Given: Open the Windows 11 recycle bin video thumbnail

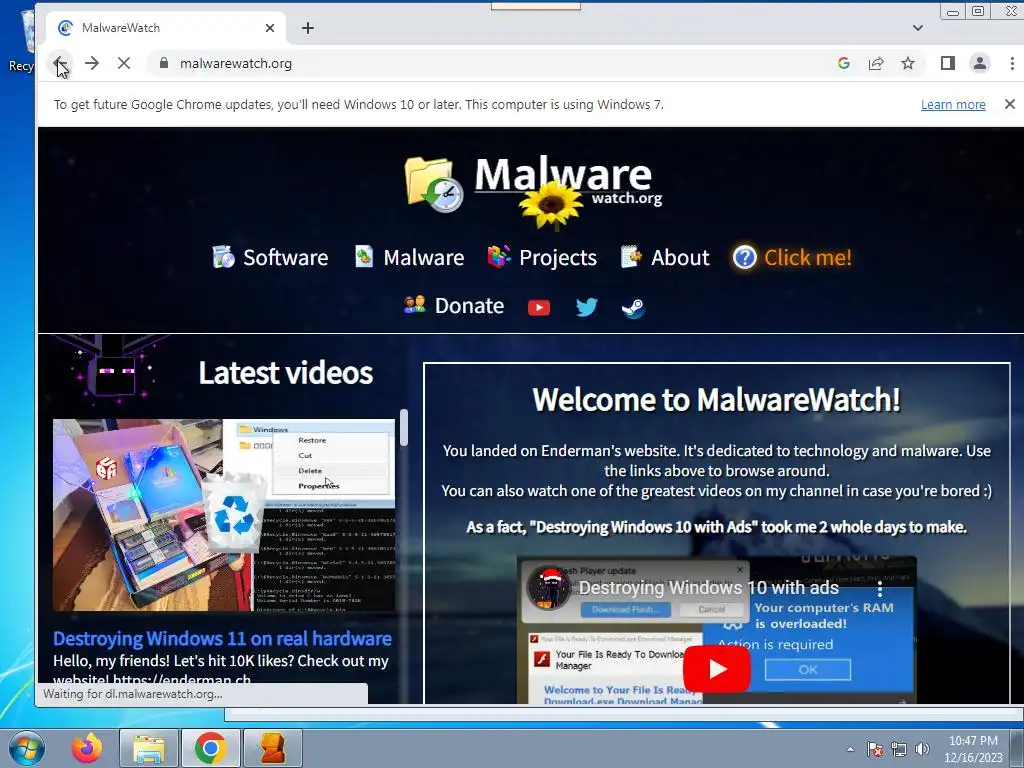Looking at the screenshot, I should 224,515.
